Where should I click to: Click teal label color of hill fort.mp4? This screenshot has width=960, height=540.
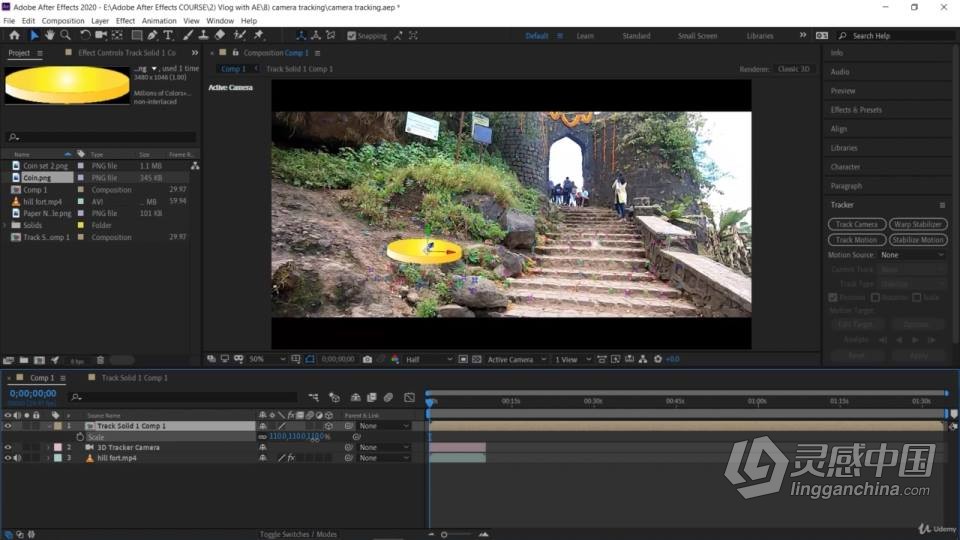coord(58,458)
